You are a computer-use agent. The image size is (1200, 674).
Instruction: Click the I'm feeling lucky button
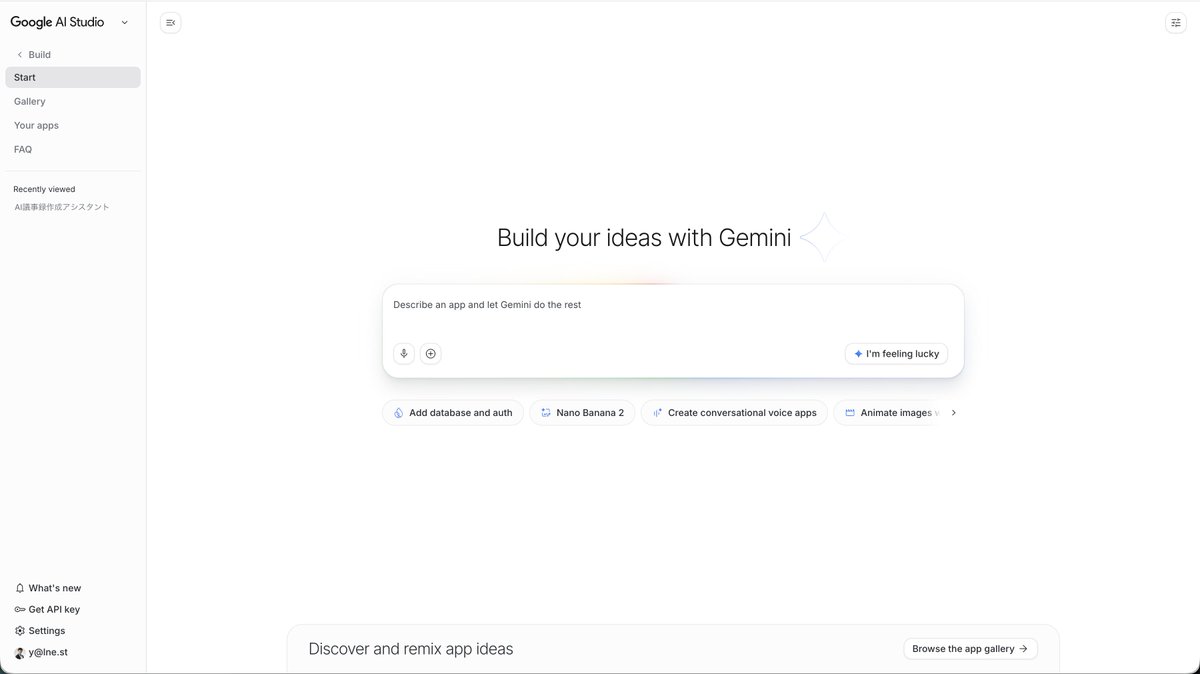(x=896, y=354)
